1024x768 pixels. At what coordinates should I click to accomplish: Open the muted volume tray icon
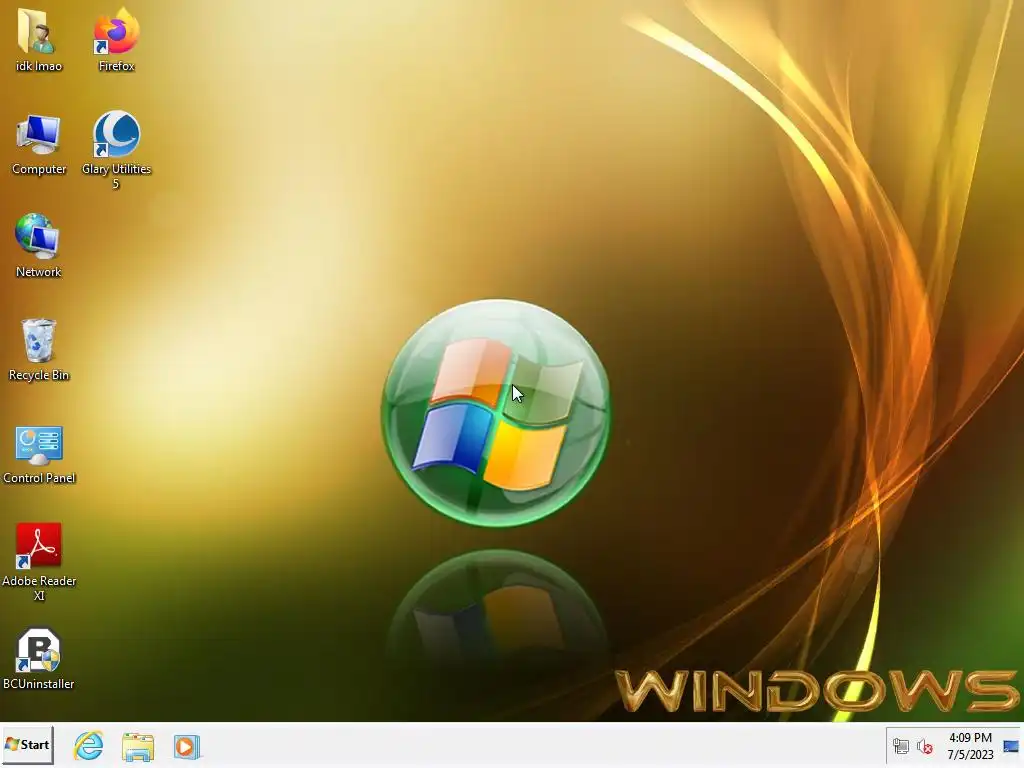924,746
